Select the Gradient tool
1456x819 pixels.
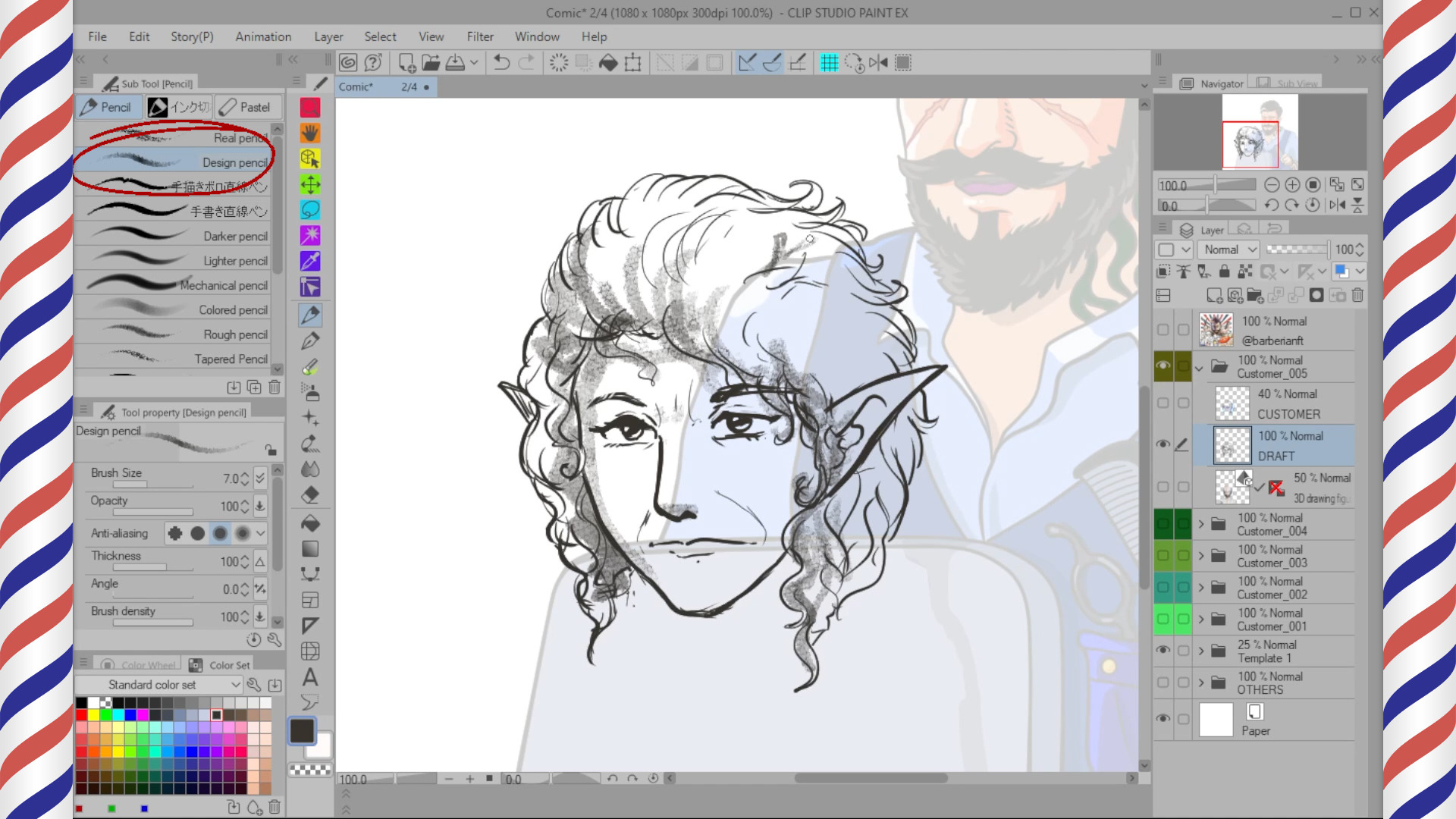point(310,548)
